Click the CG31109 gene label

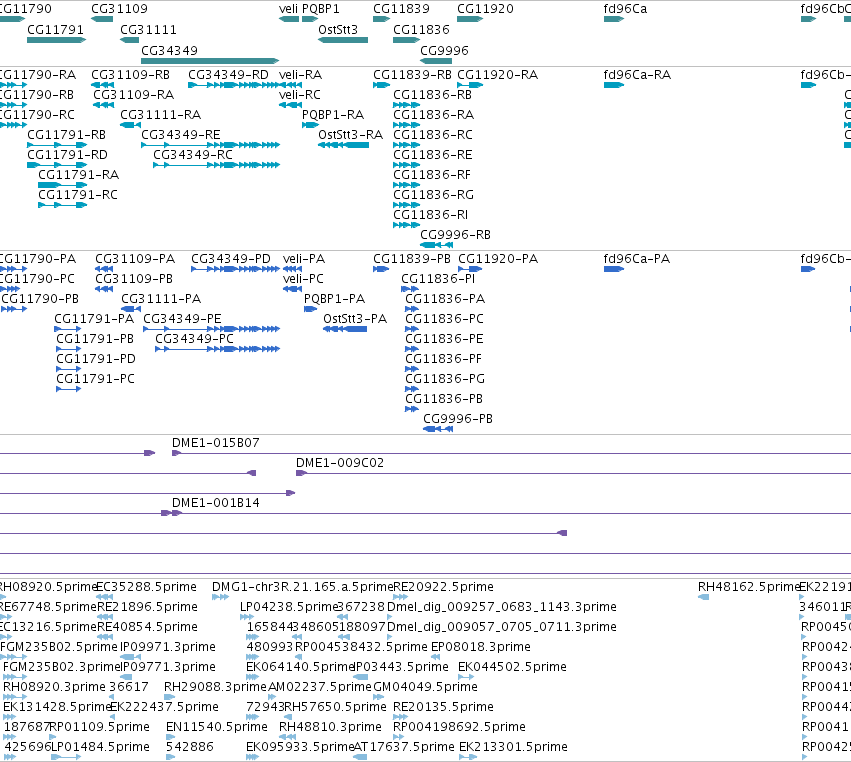[119, 9]
